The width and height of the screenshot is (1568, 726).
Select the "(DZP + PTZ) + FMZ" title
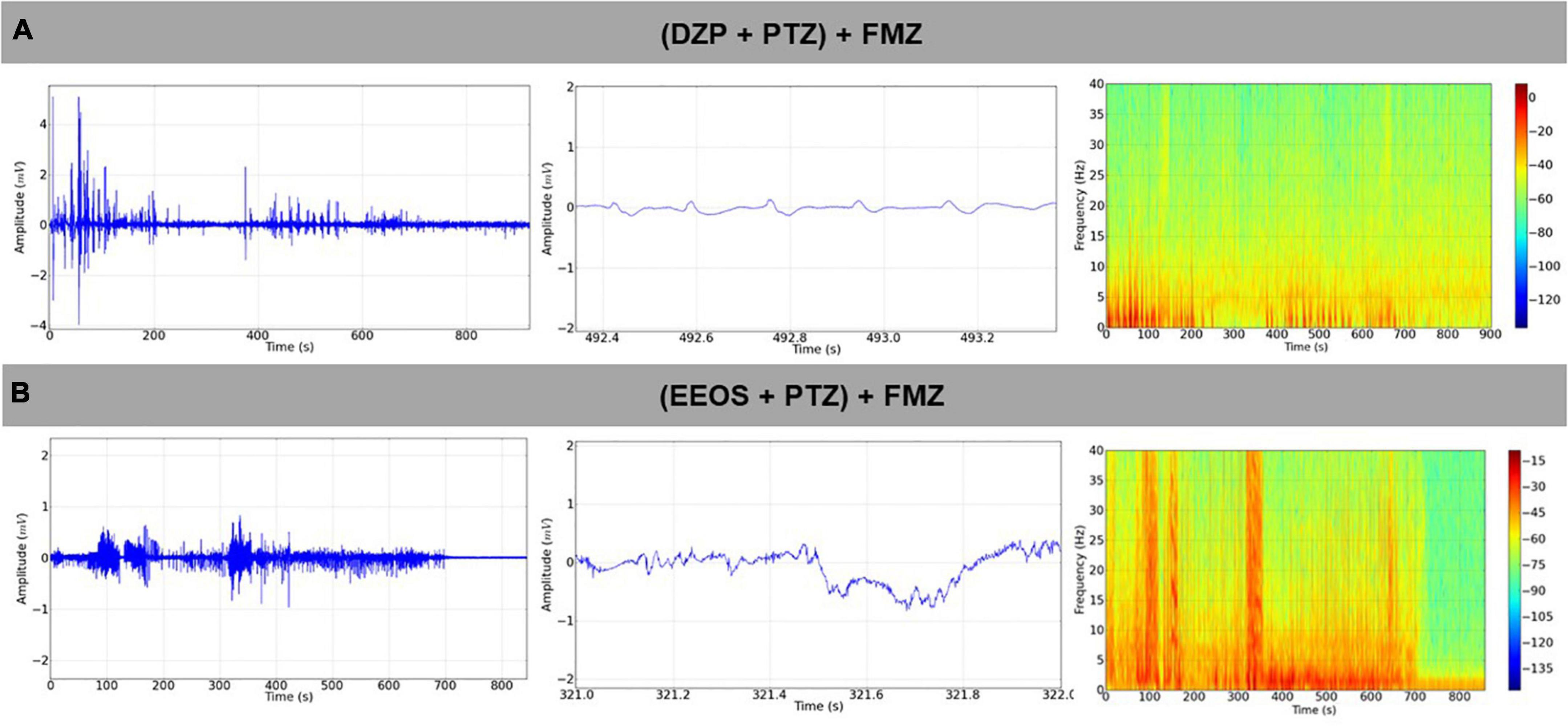(x=791, y=34)
